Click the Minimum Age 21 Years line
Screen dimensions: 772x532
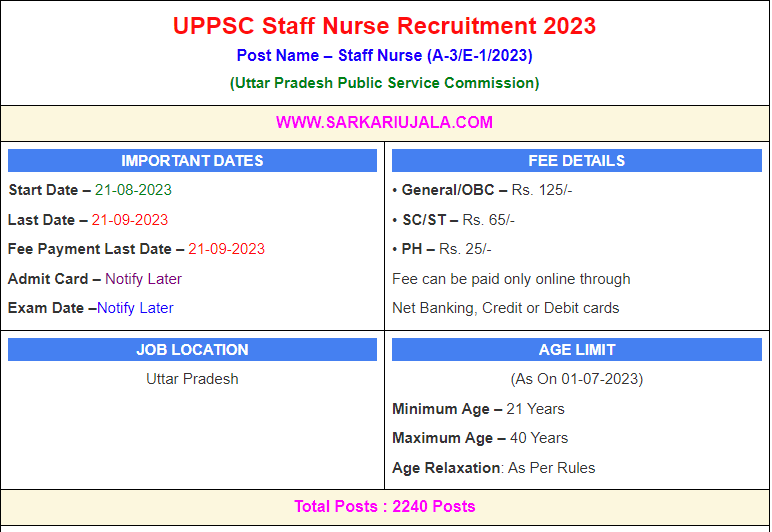point(478,409)
